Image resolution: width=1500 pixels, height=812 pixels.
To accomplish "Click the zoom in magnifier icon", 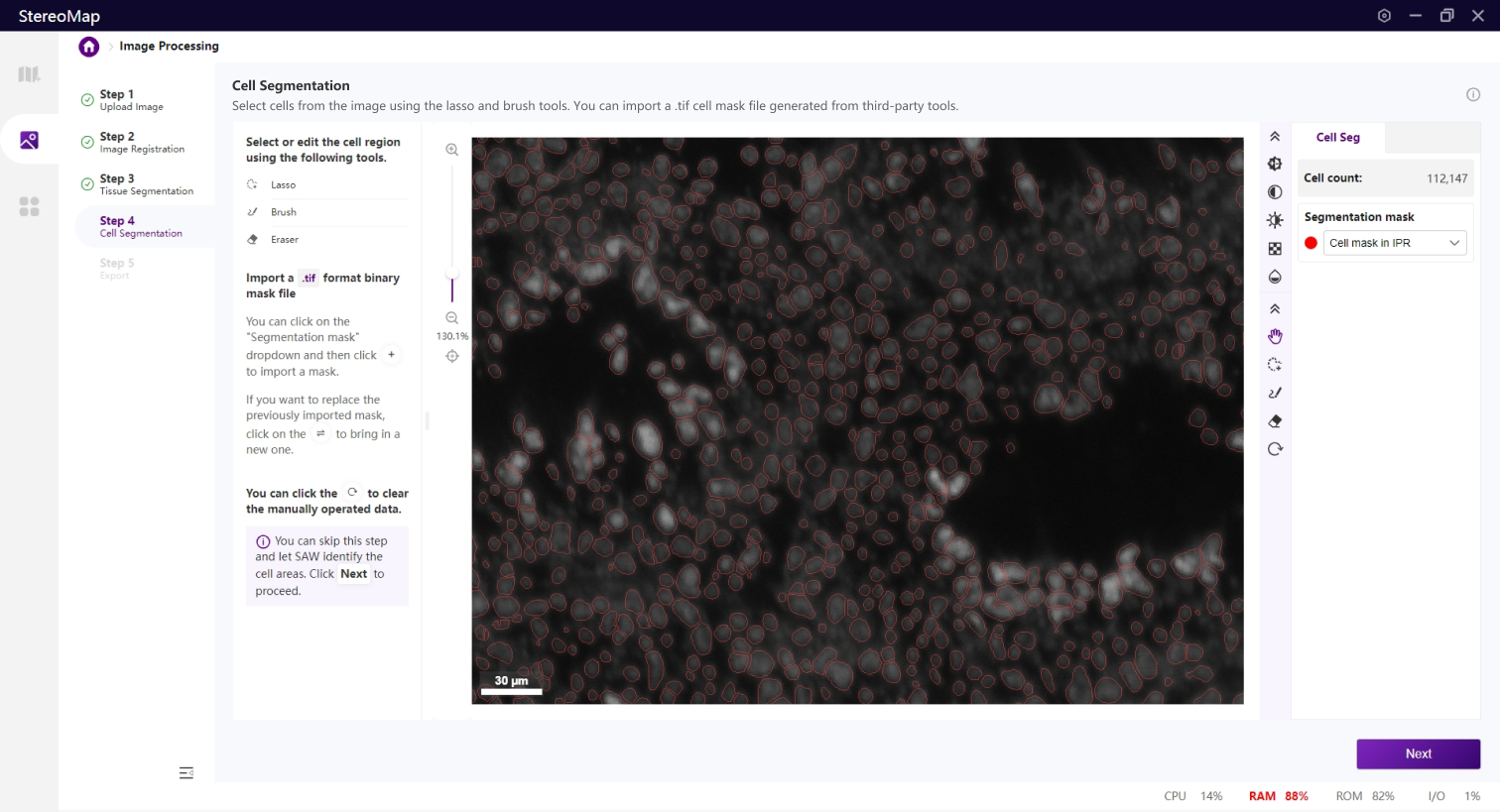I will pyautogui.click(x=452, y=150).
